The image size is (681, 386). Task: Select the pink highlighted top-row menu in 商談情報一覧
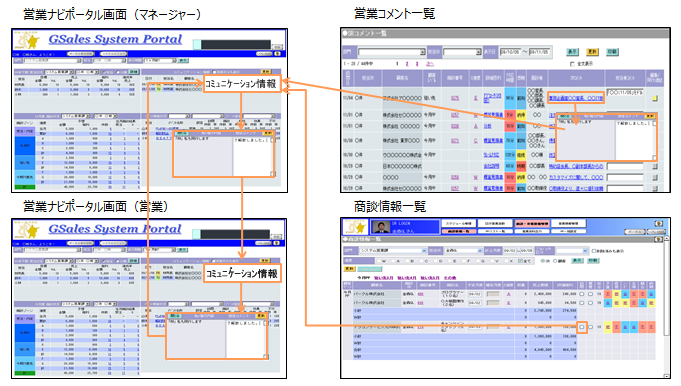[x=532, y=223]
